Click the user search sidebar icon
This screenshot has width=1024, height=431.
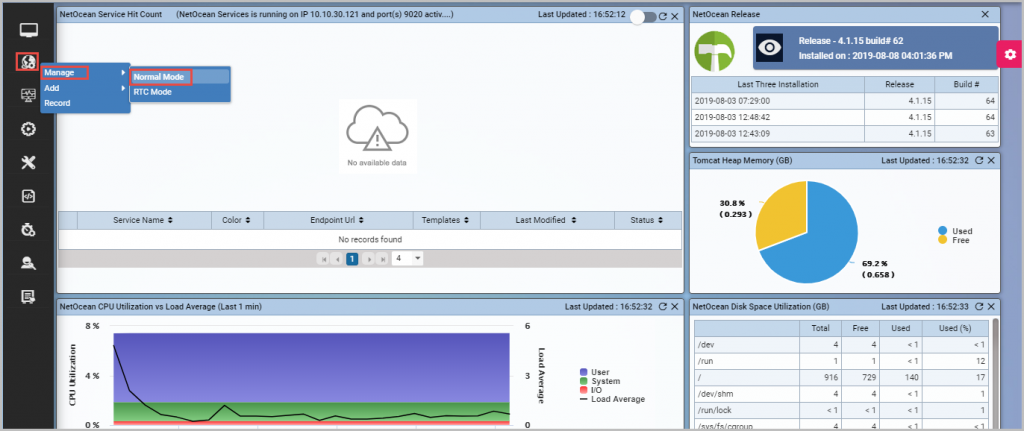[28, 263]
